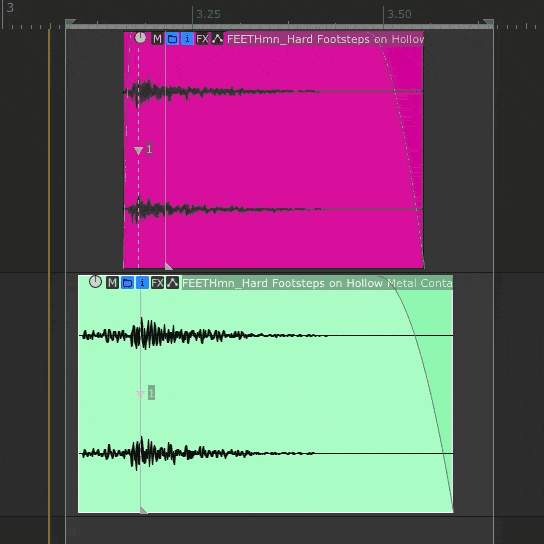Image resolution: width=544 pixels, height=544 pixels.
Task: Open the FX chain of the pink item
Action: (x=202, y=39)
